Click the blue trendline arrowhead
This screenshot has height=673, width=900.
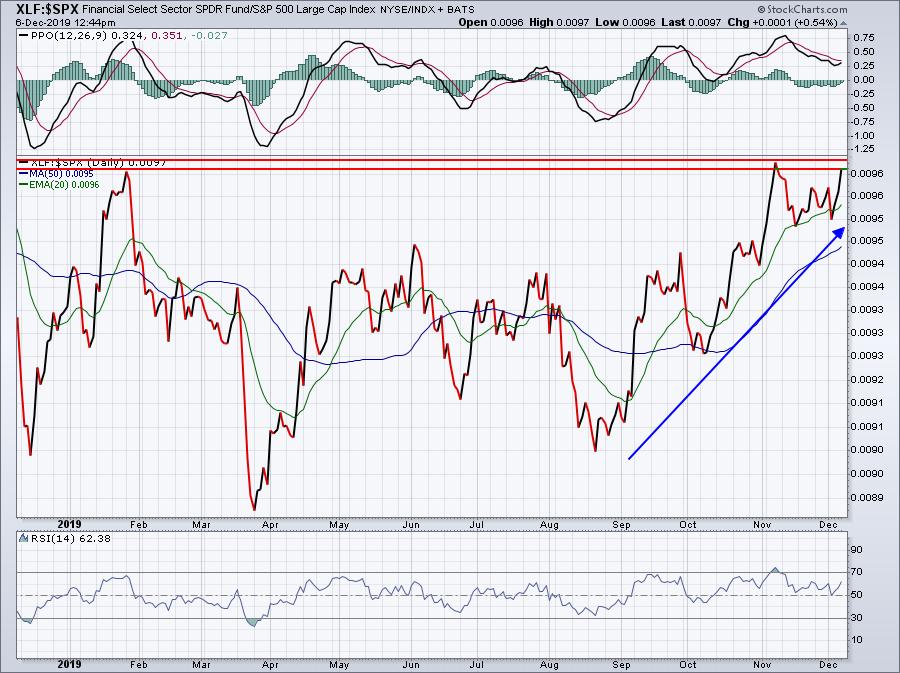[x=839, y=232]
